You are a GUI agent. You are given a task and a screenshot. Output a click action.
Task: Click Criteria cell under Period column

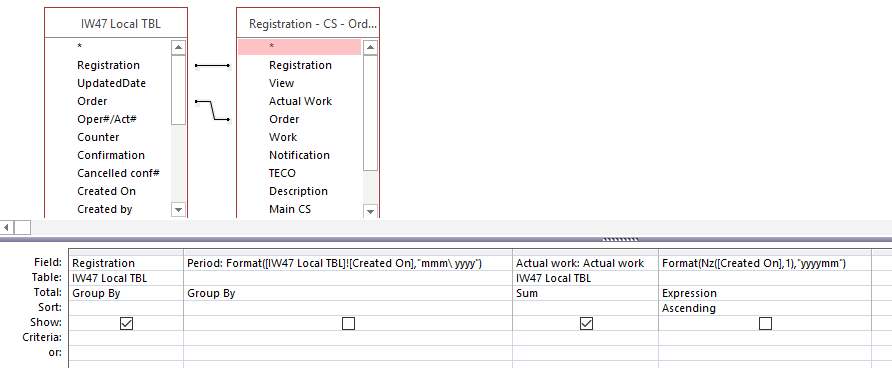click(x=348, y=338)
